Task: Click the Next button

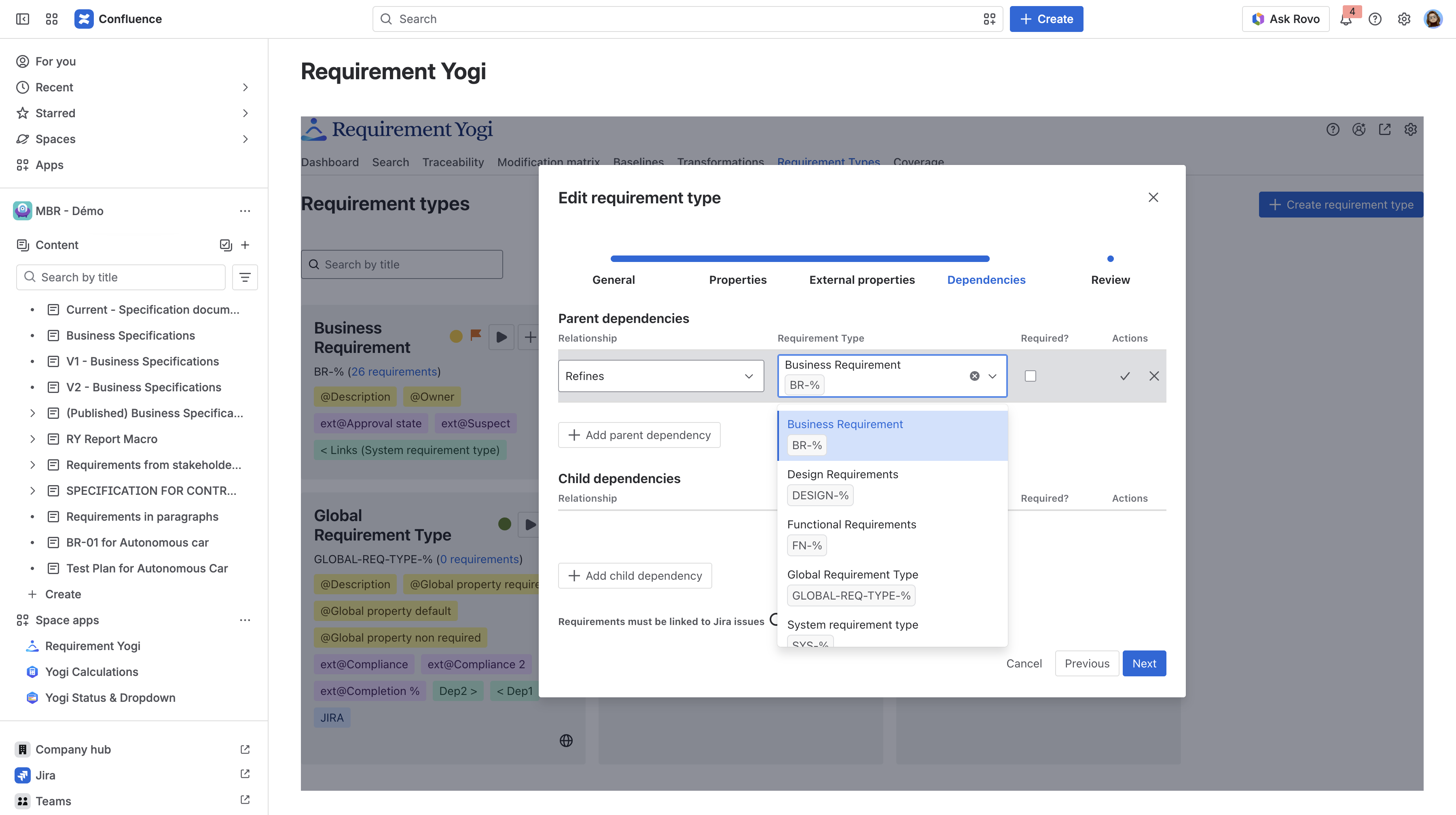Action: [1144, 663]
